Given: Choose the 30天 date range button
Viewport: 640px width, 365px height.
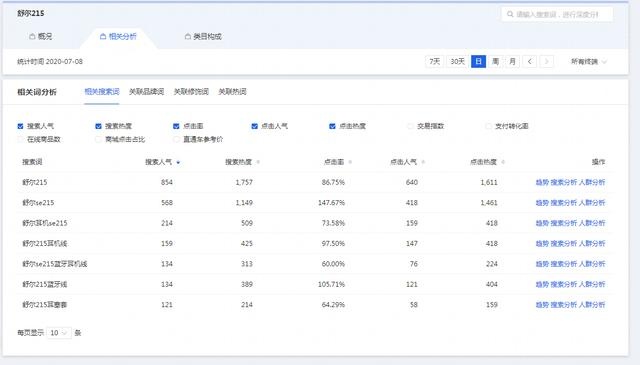Looking at the screenshot, I should point(457,62).
